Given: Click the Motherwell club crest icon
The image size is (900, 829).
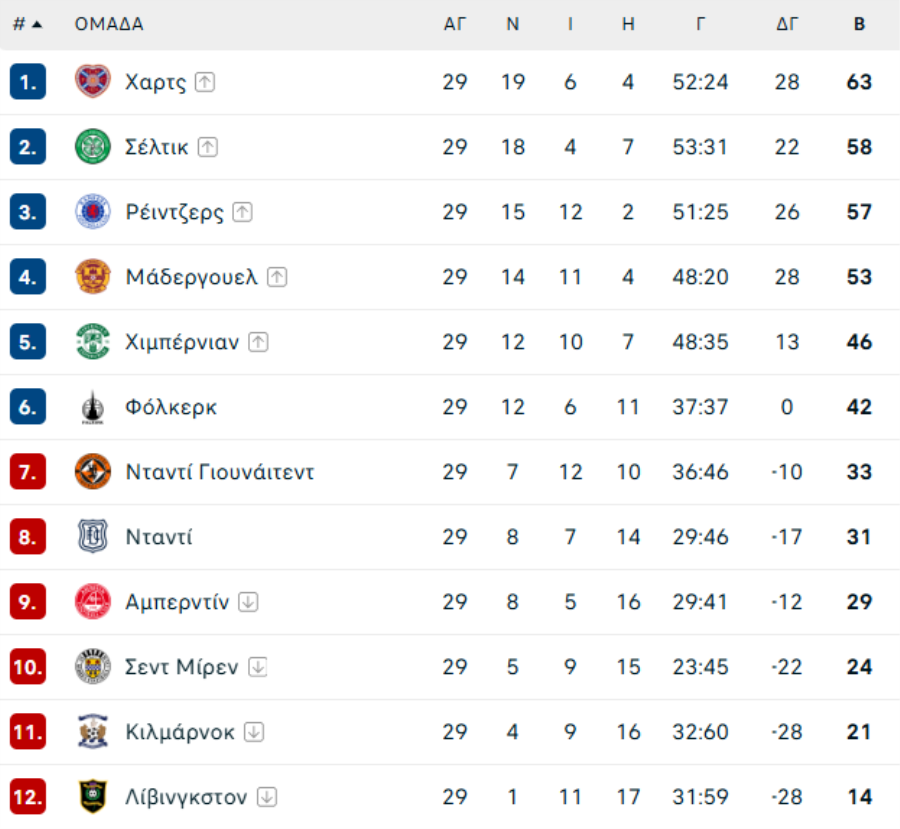Looking at the screenshot, I should [93, 277].
